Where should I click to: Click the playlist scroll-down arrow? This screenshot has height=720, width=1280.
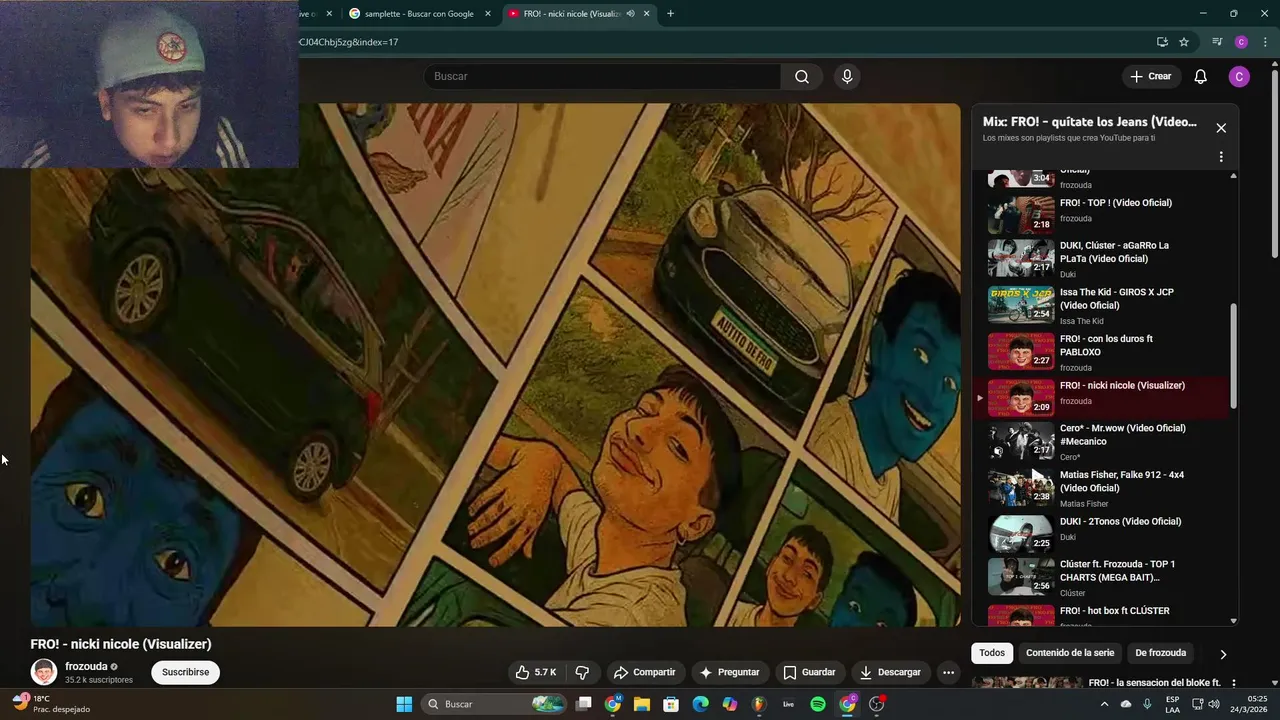(1233, 621)
